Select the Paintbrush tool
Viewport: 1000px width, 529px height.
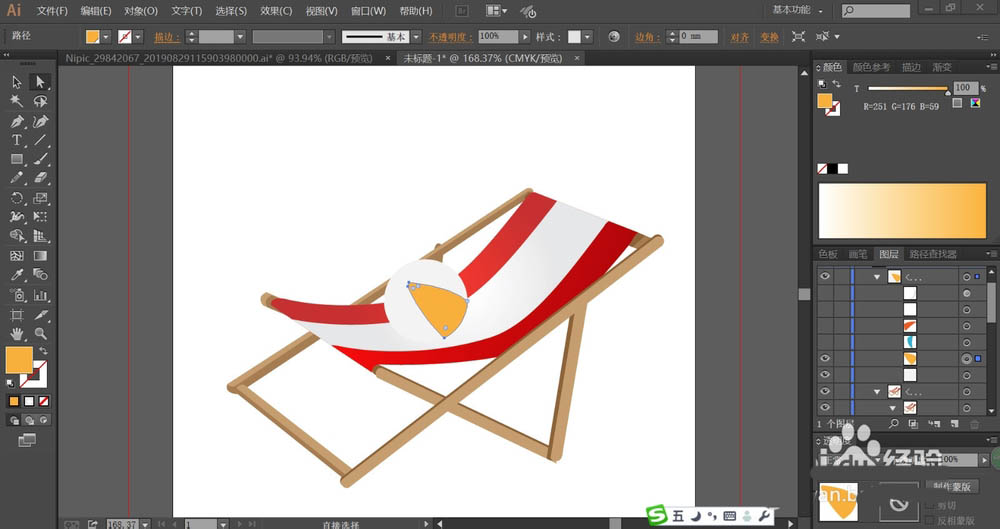click(x=40, y=160)
